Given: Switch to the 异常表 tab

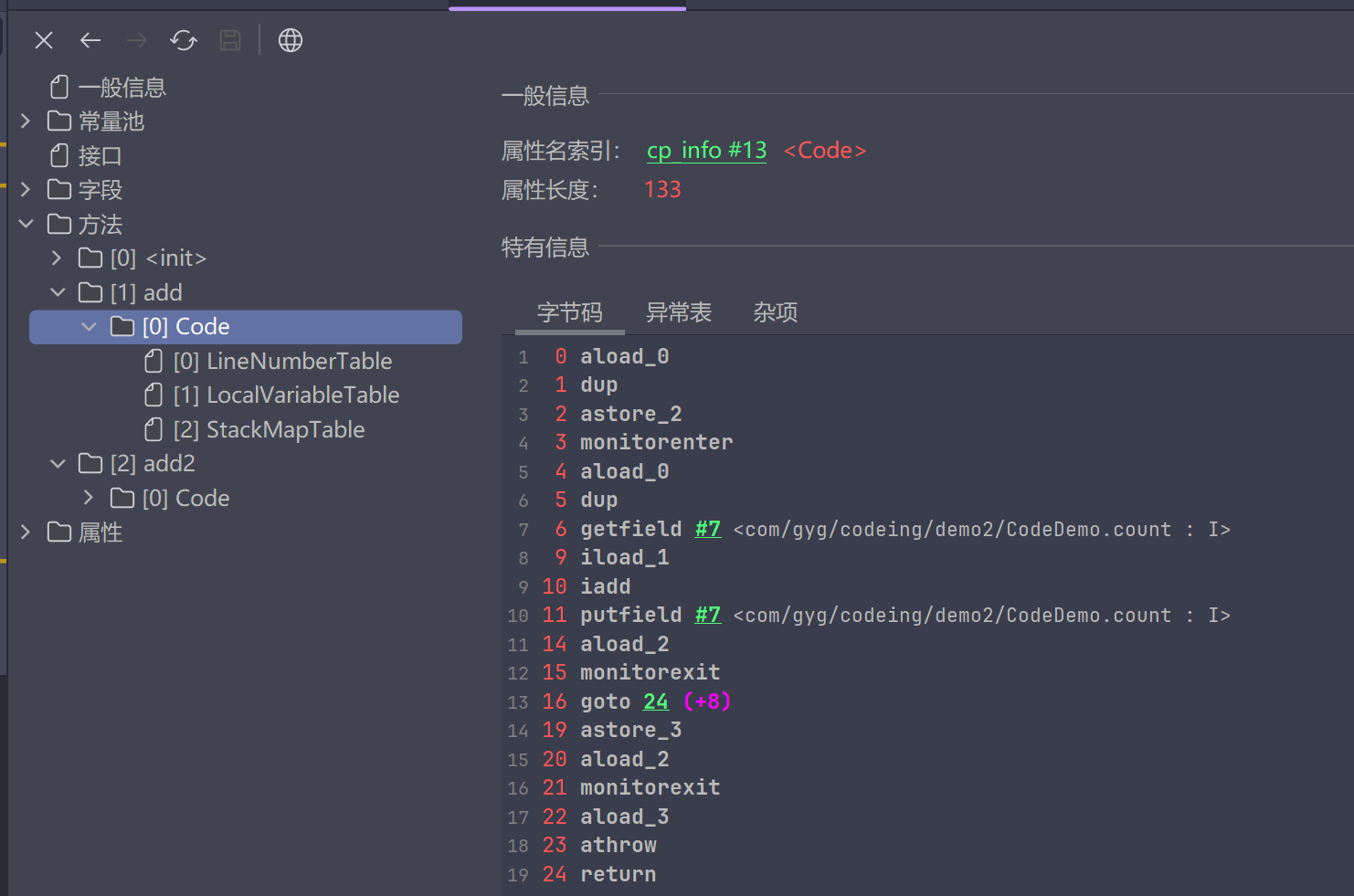Looking at the screenshot, I should (x=679, y=312).
